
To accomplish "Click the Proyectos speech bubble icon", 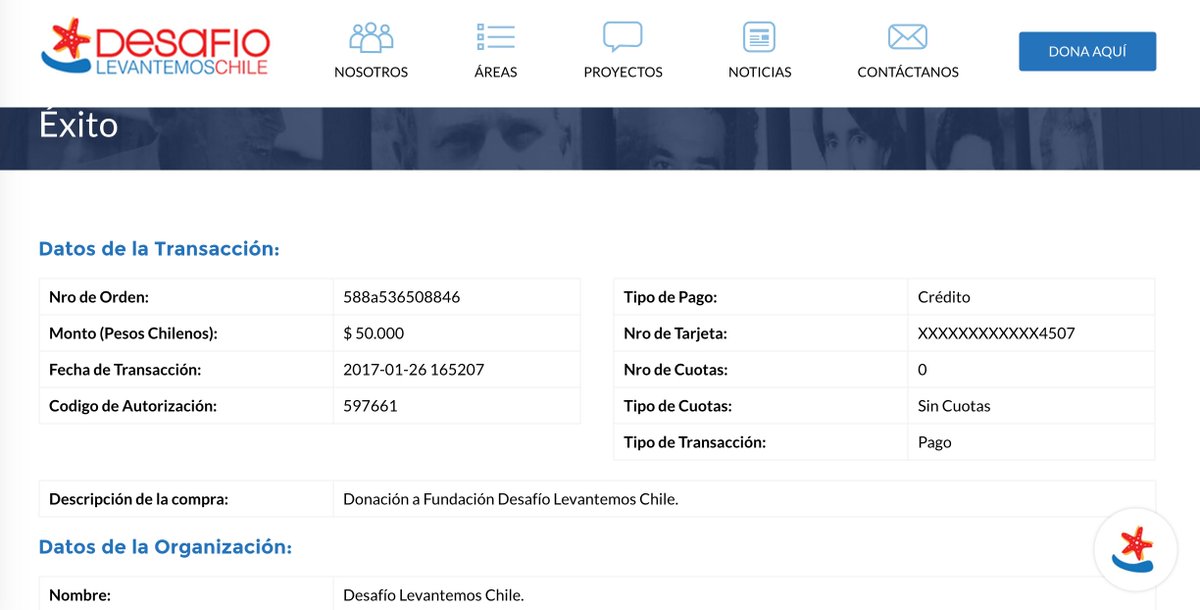I will [623, 37].
